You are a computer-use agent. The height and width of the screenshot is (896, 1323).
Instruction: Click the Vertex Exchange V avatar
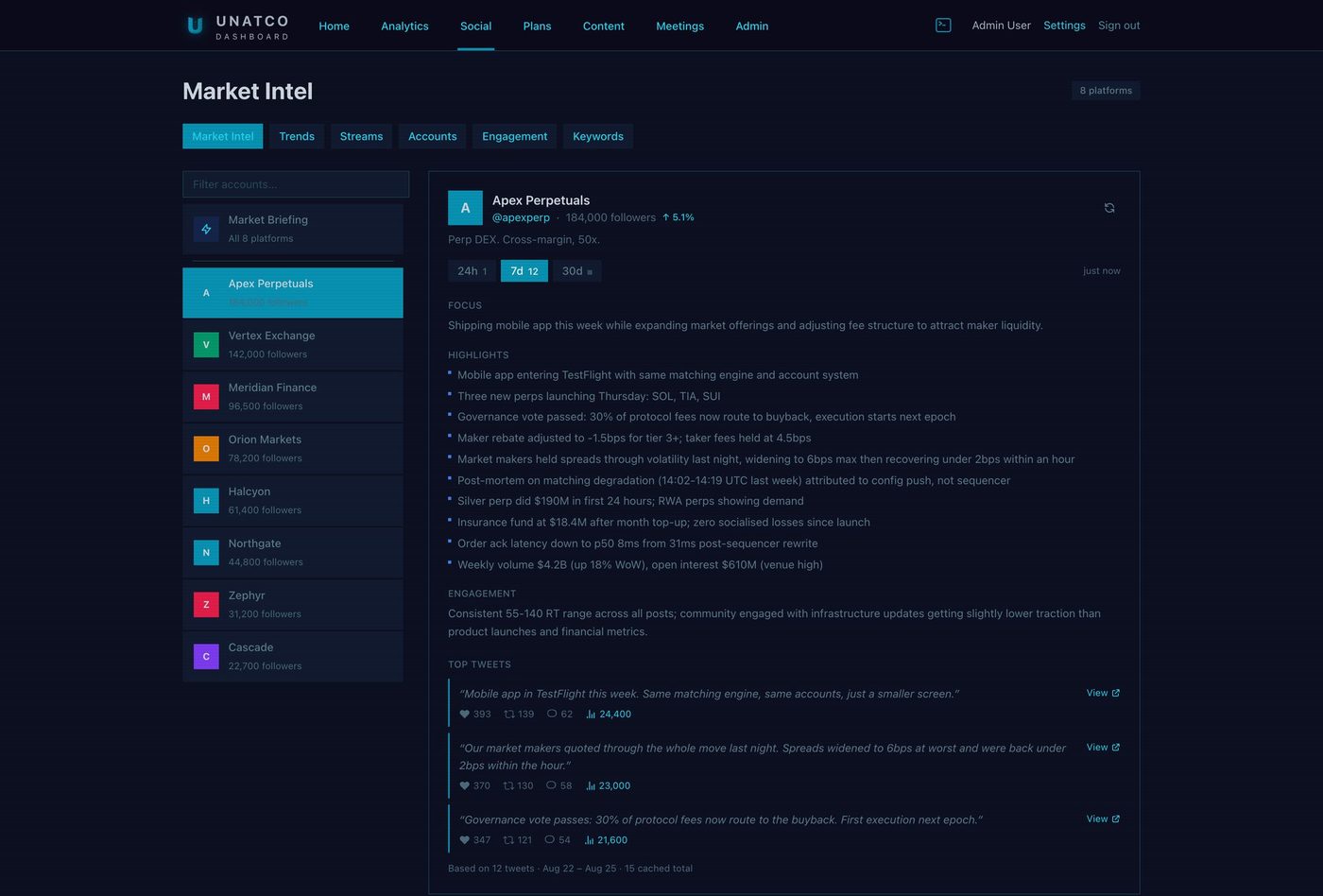coord(206,345)
